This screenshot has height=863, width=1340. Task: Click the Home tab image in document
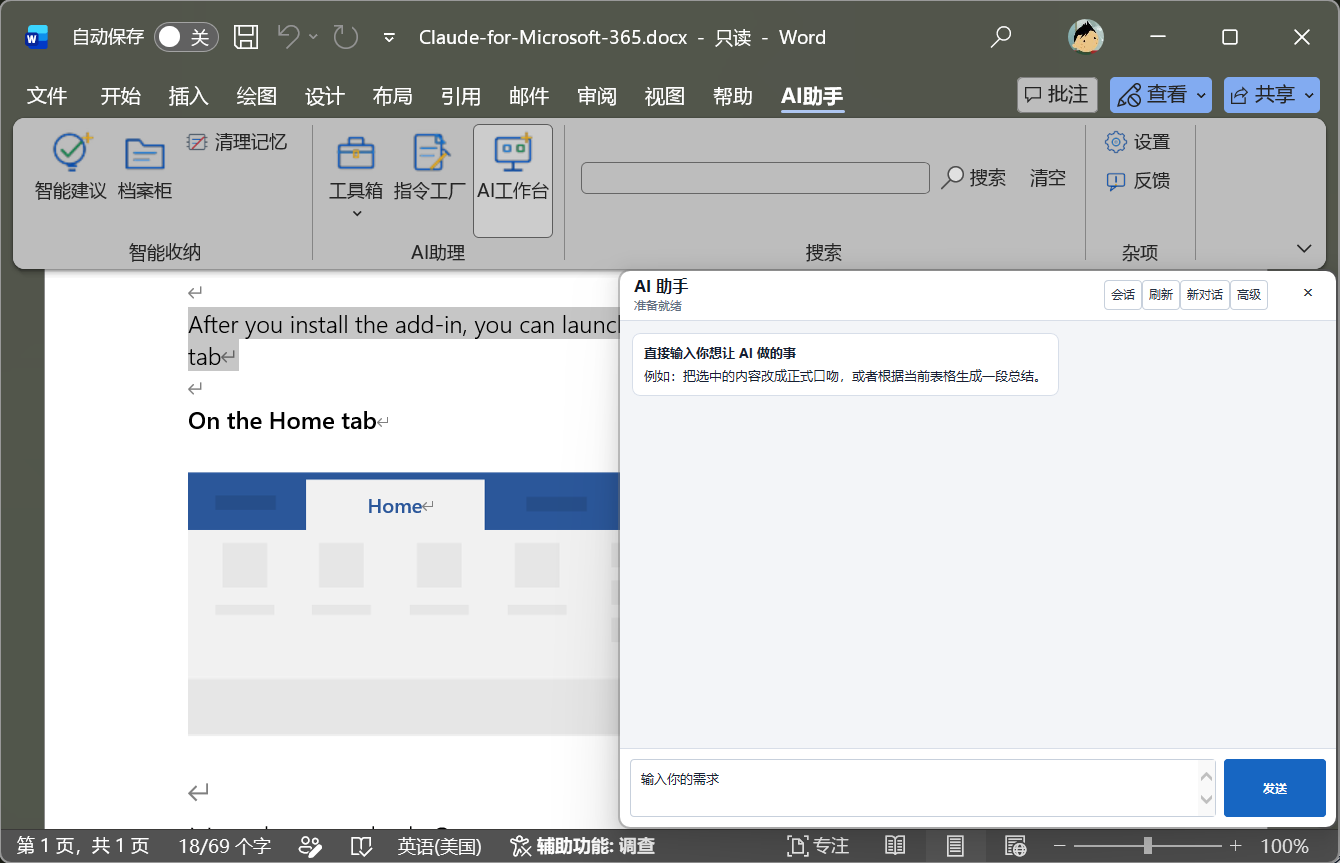click(x=404, y=603)
